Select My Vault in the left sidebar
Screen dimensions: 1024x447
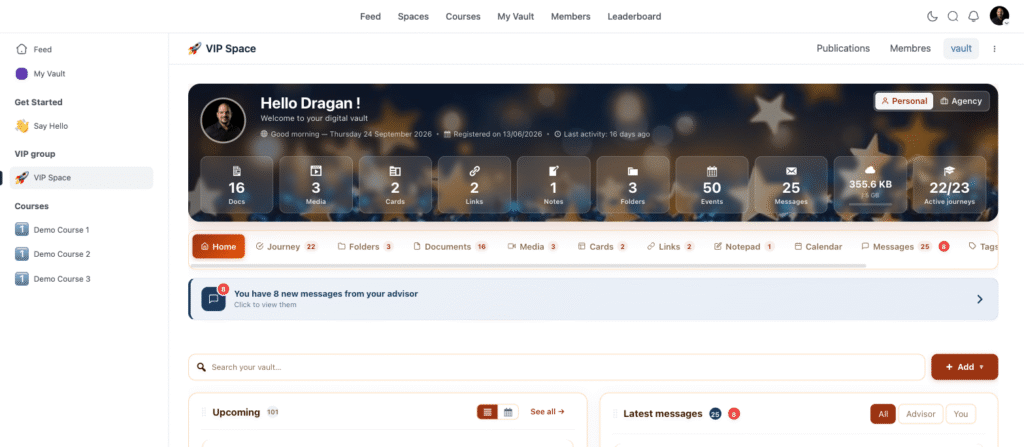[82, 74]
